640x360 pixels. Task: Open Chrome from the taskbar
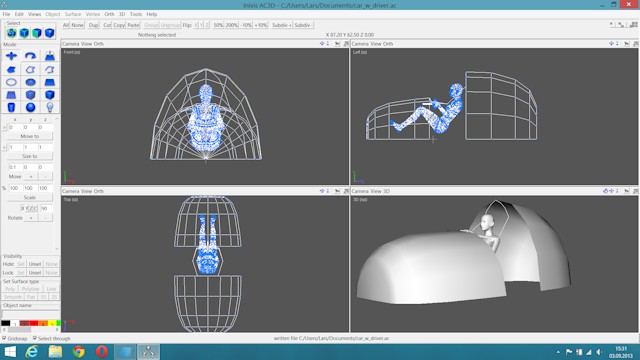[78, 351]
